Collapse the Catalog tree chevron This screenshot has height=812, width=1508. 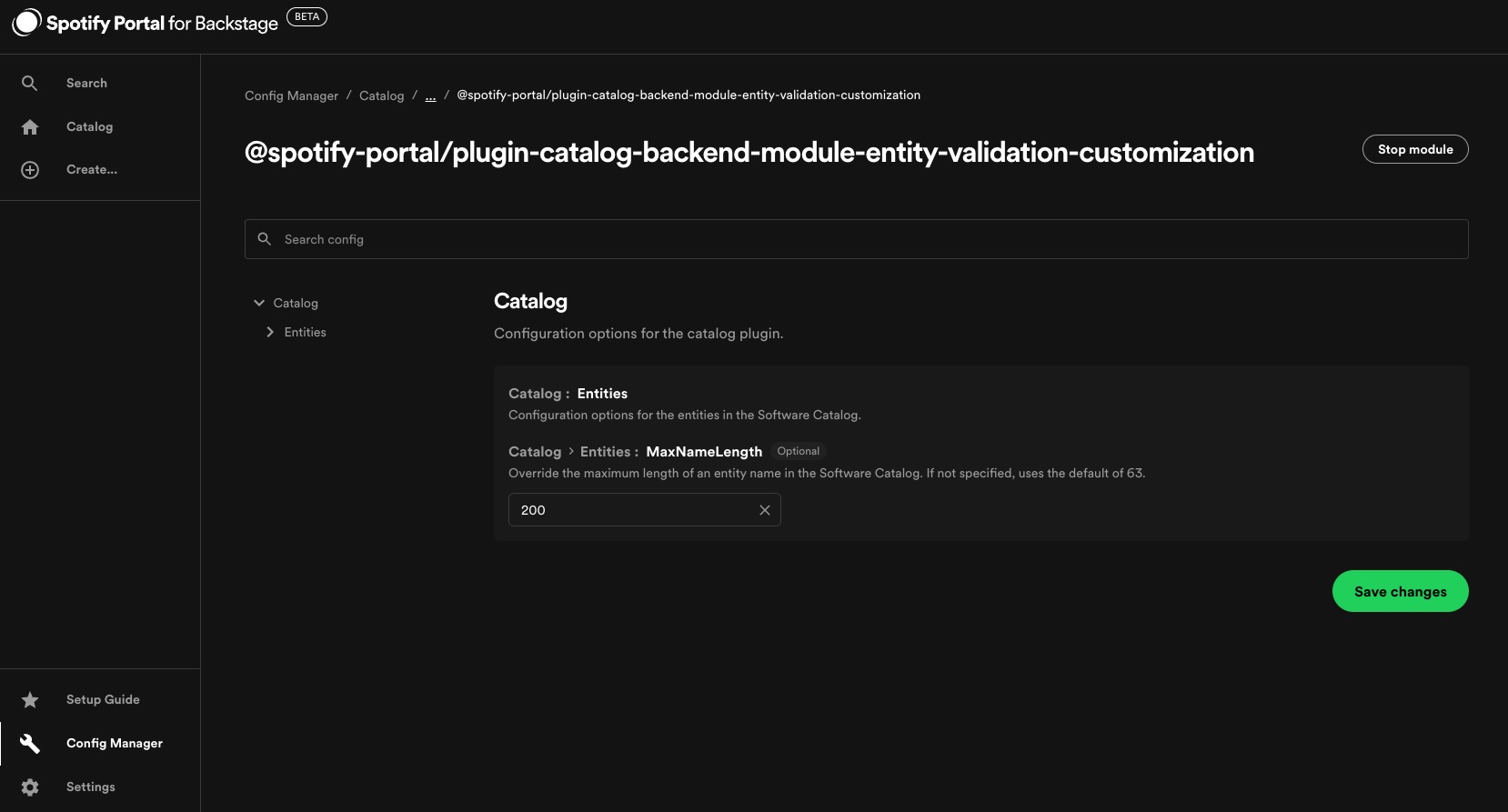(x=259, y=303)
